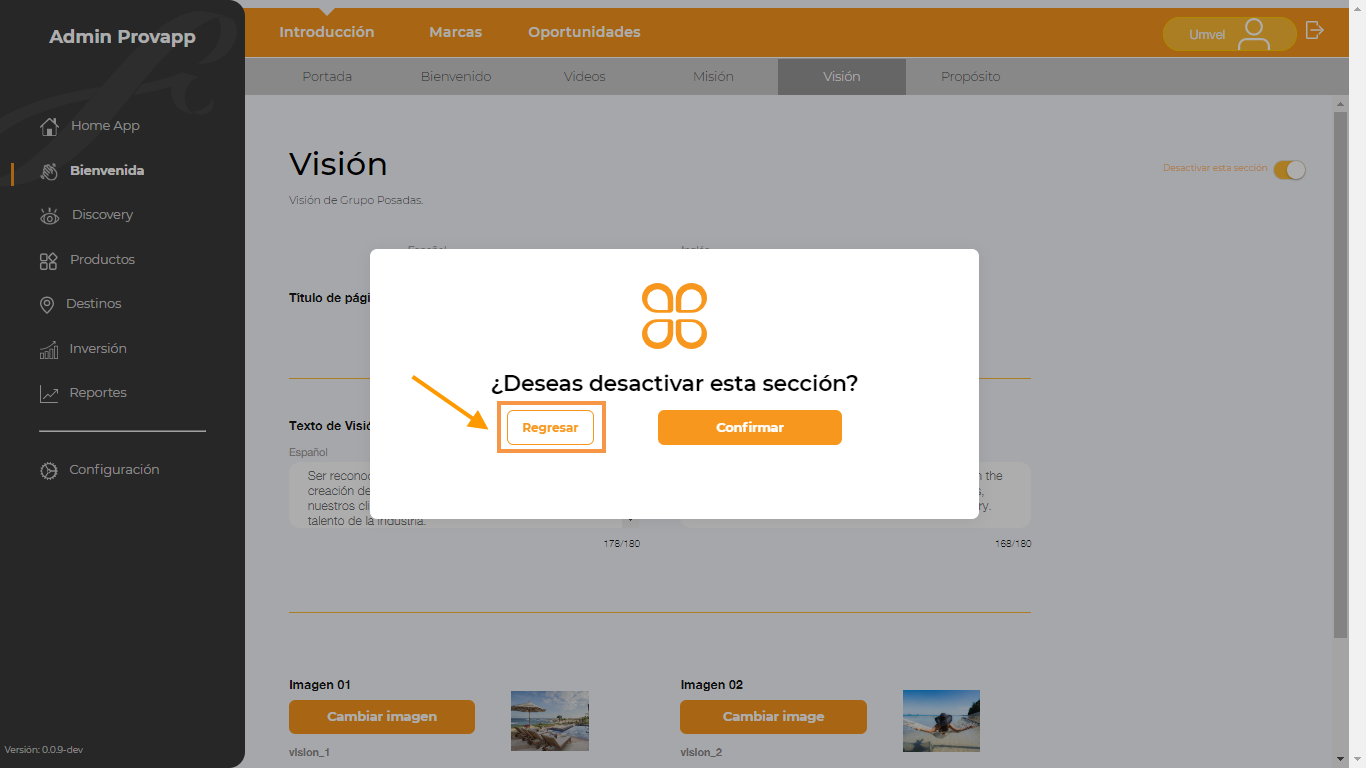Open Inversión label in sidebar

98,349
